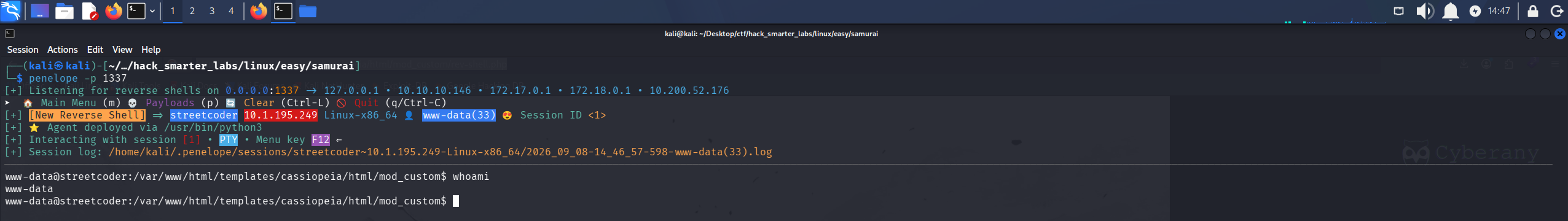1568x221 pixels.
Task: Click the 172.17.0.1 IP address
Action: click(520, 91)
